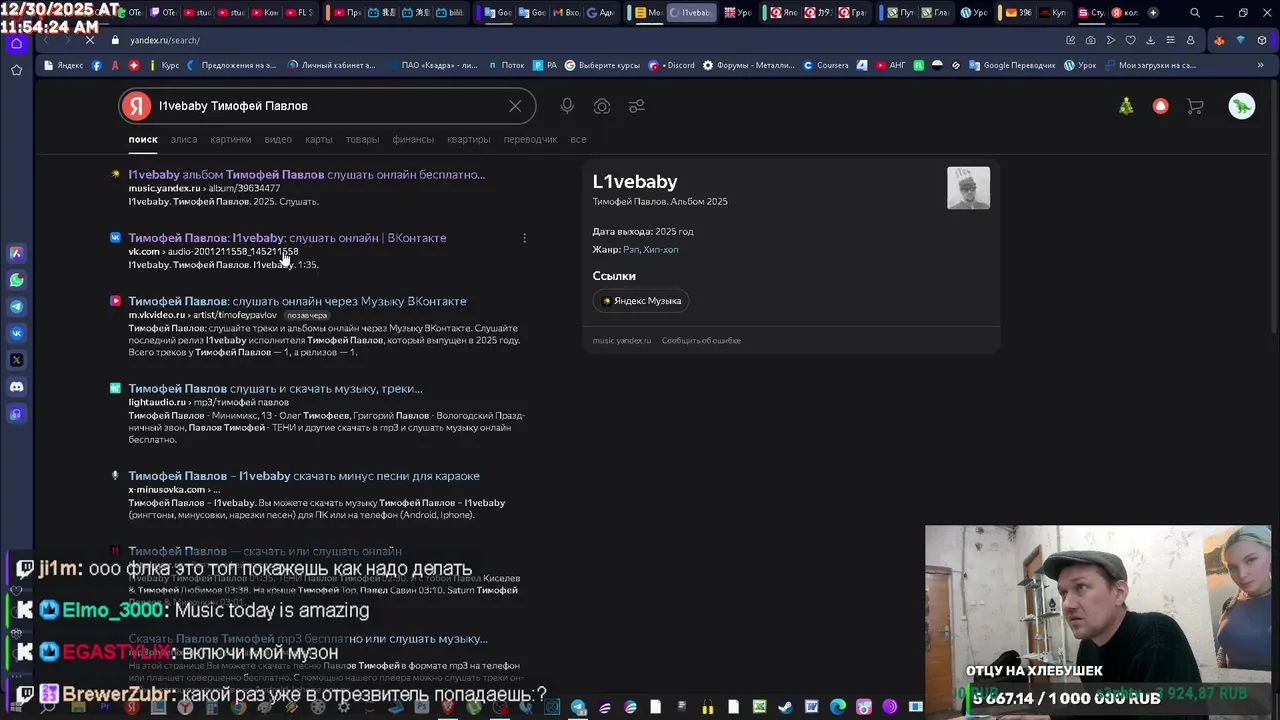The height and width of the screenshot is (720, 1280).
Task: Switch to the переводчик search tab
Action: coord(530,139)
